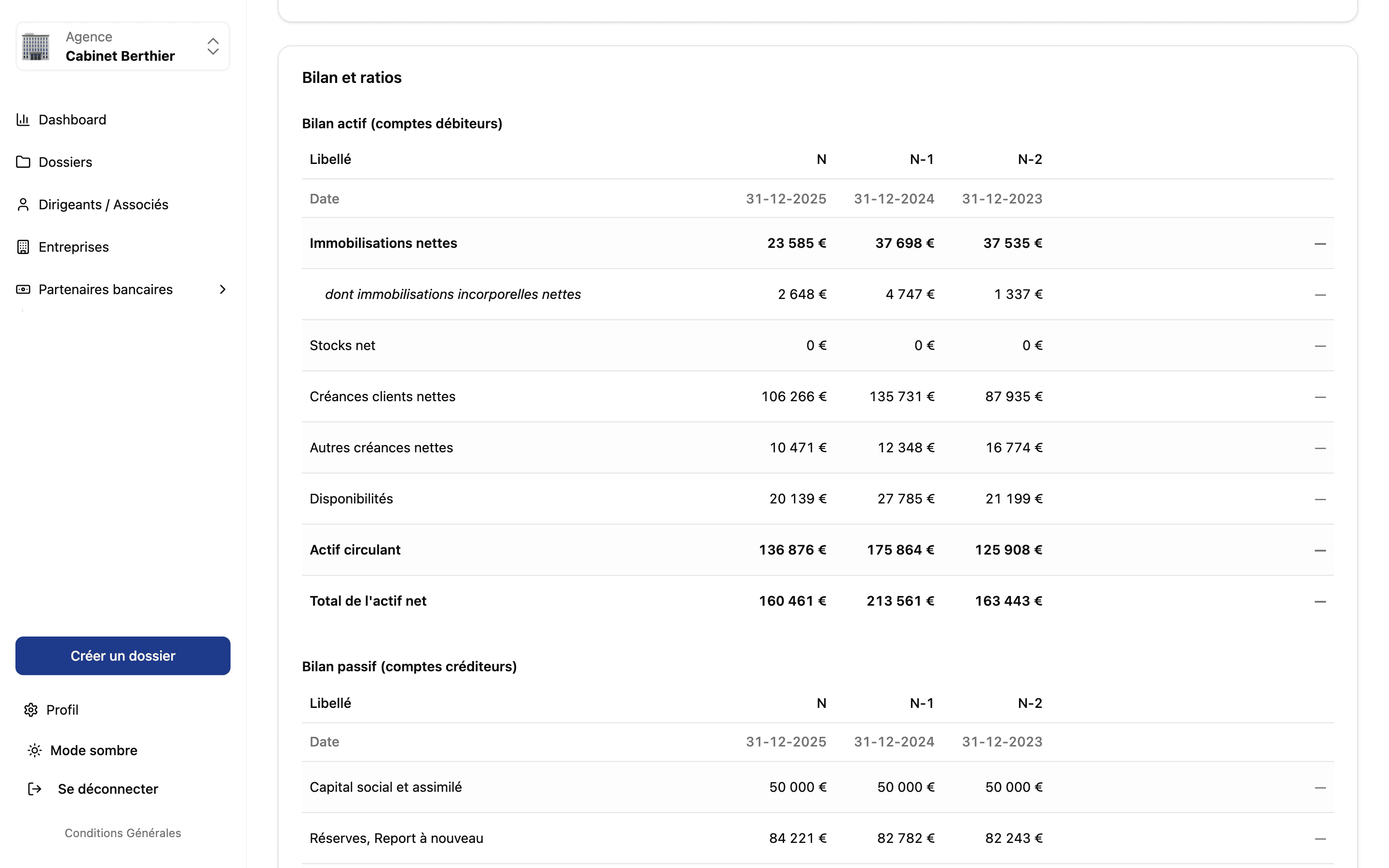This screenshot has width=1389, height=868.
Task: Expand the Partenaires bancaires submenu chevron
Action: pyautogui.click(x=223, y=289)
